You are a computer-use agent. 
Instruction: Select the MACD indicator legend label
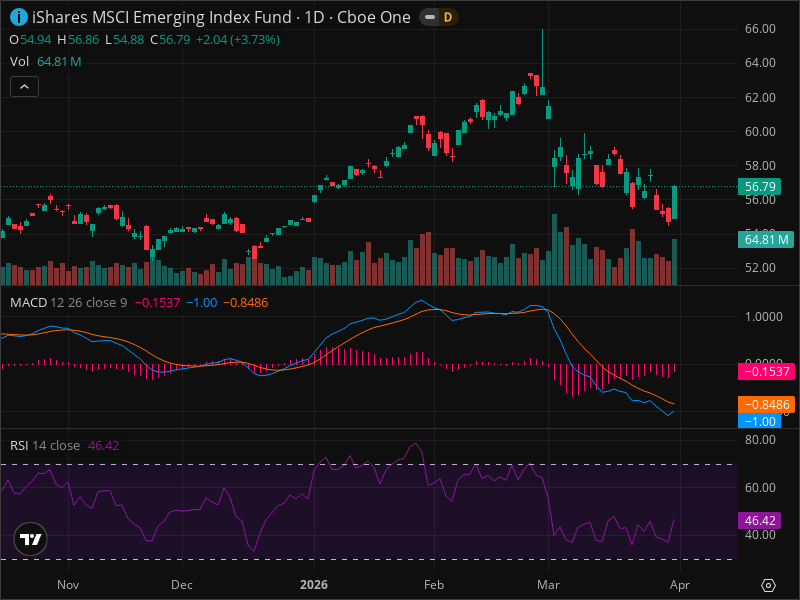pos(29,303)
